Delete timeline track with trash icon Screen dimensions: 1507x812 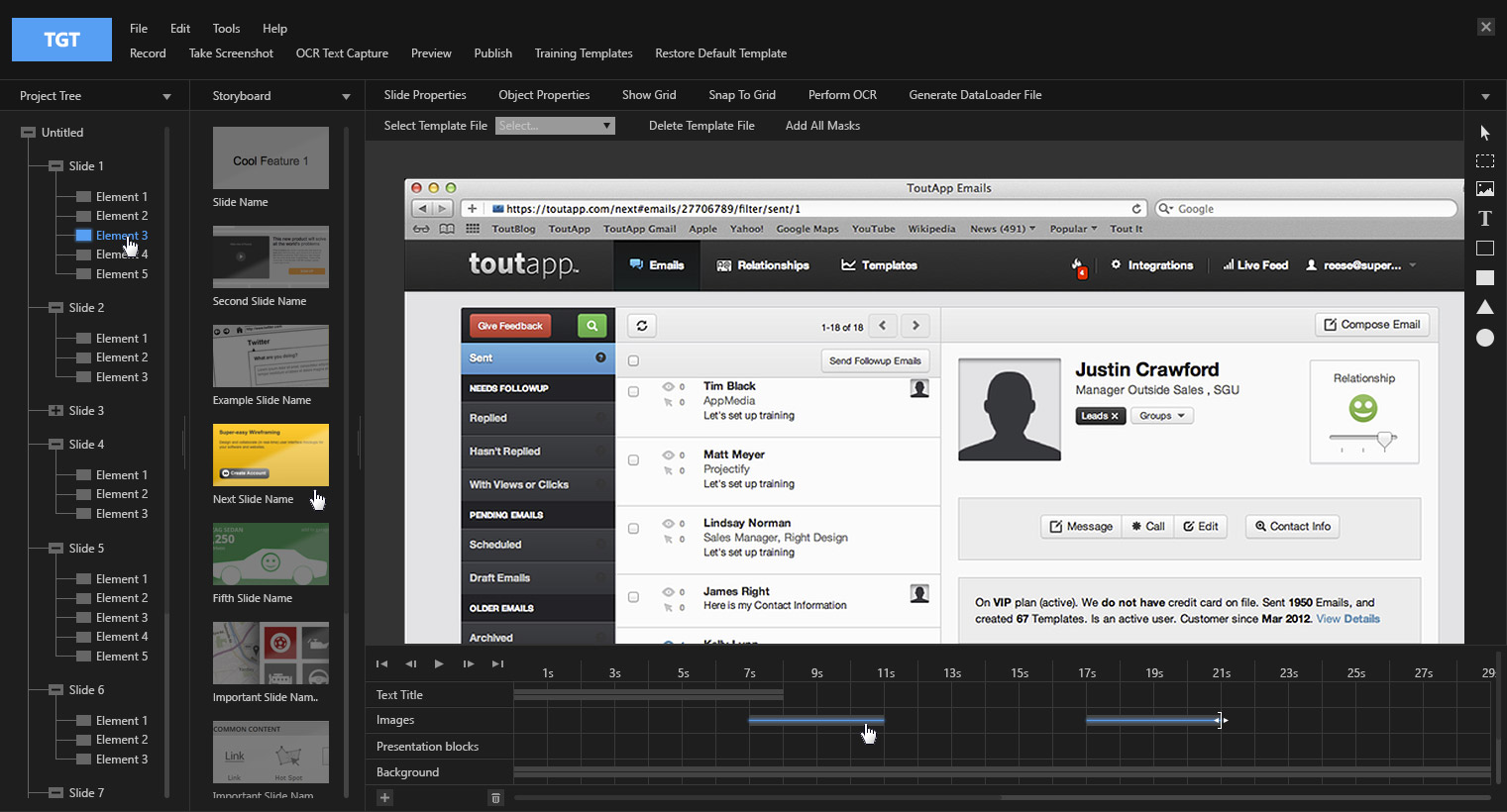(x=496, y=798)
